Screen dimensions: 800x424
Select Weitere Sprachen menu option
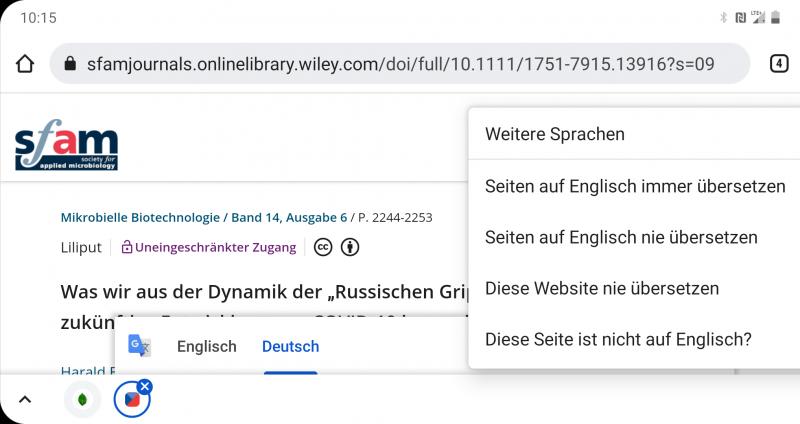554,134
